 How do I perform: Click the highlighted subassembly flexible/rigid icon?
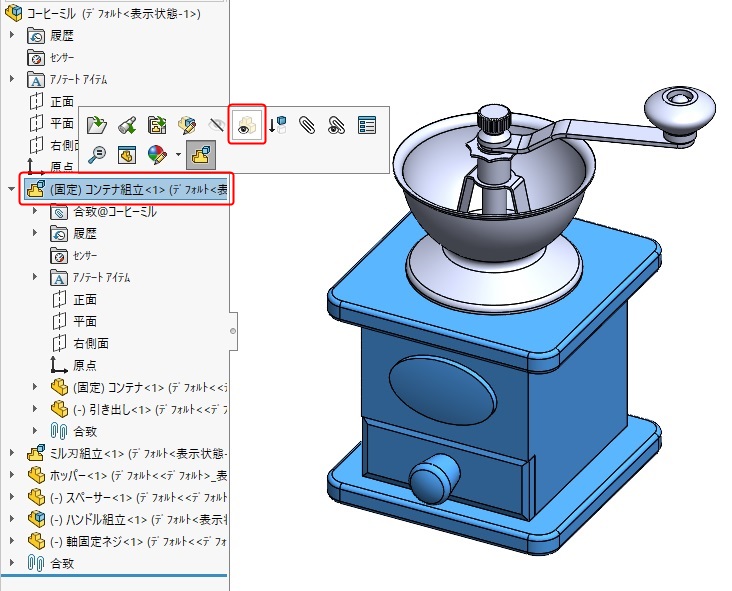[x=202, y=154]
